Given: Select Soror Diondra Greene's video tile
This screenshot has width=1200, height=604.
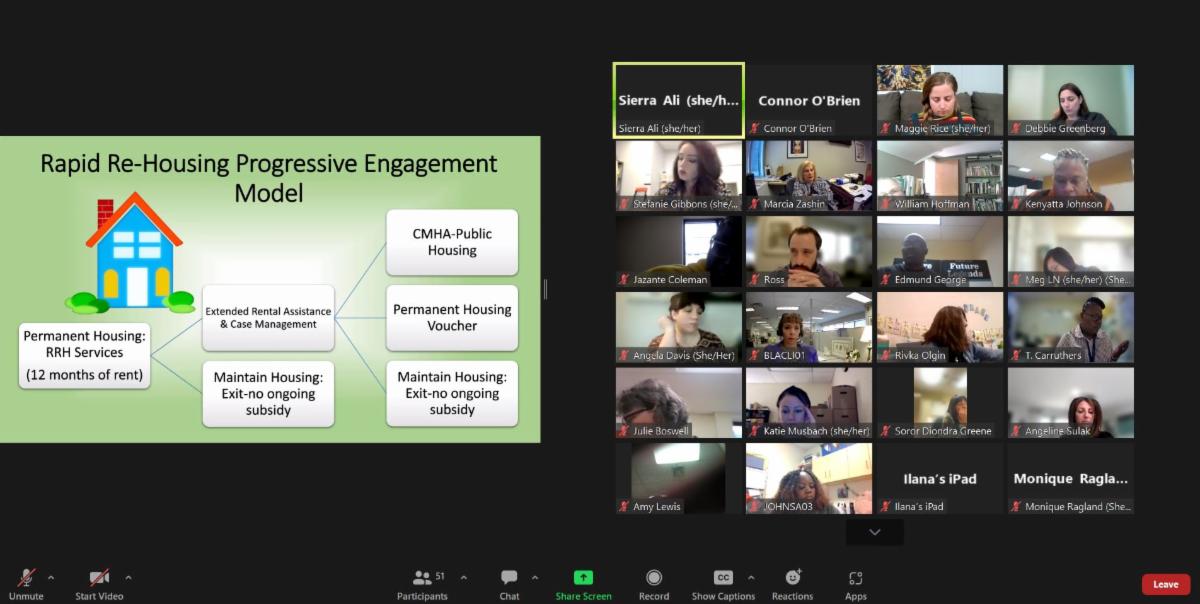Looking at the screenshot, I should click(940, 403).
